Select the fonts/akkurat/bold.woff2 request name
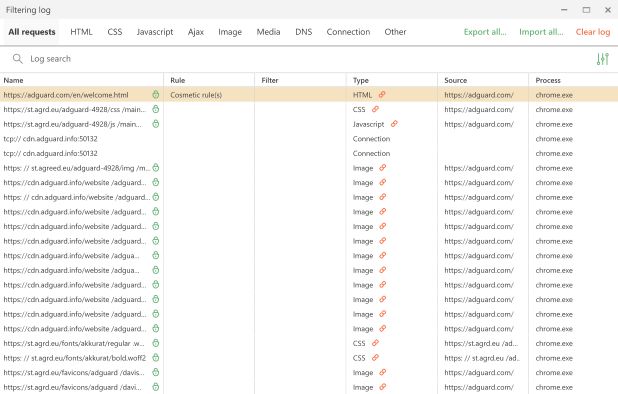 pos(74,358)
